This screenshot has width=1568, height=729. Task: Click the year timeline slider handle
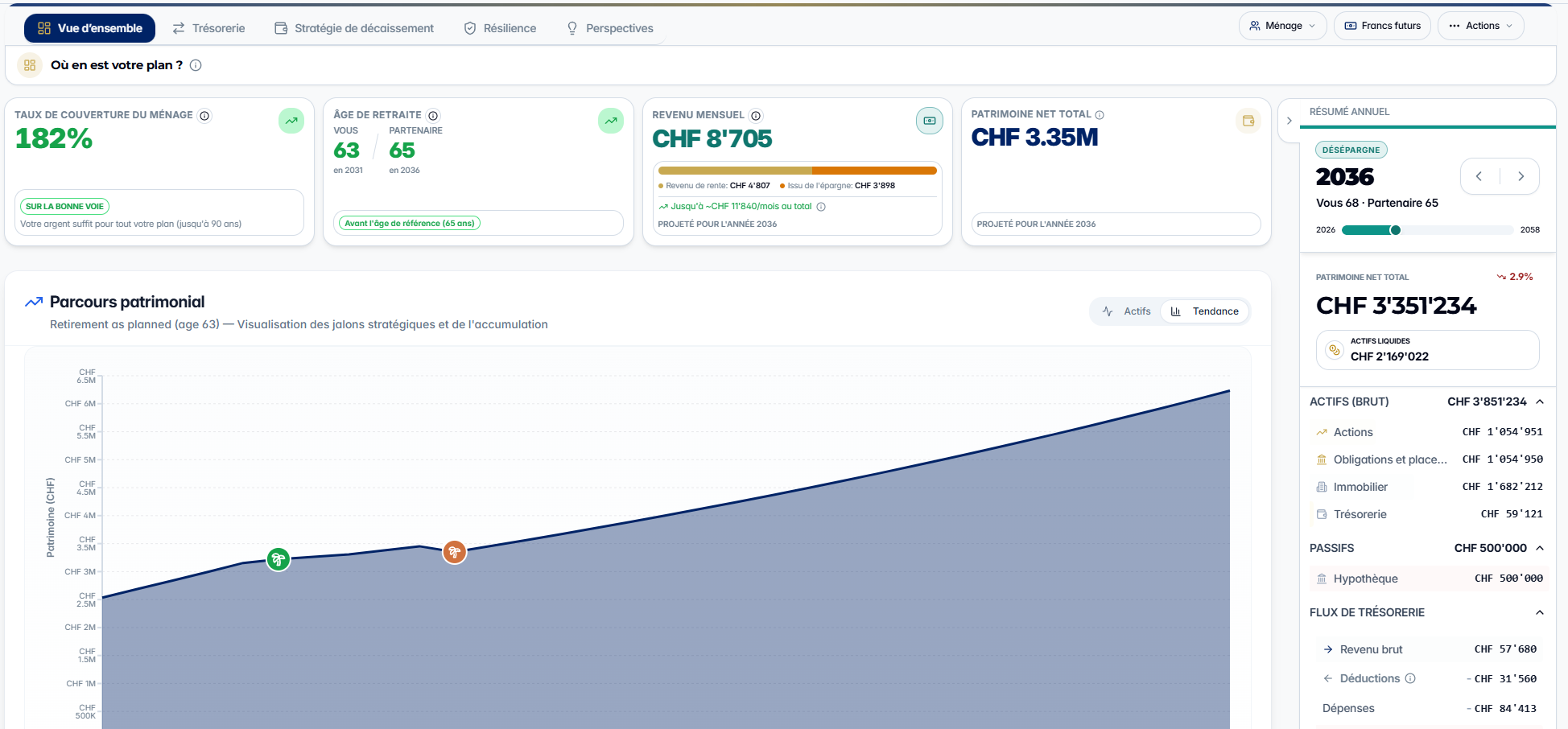click(1396, 230)
